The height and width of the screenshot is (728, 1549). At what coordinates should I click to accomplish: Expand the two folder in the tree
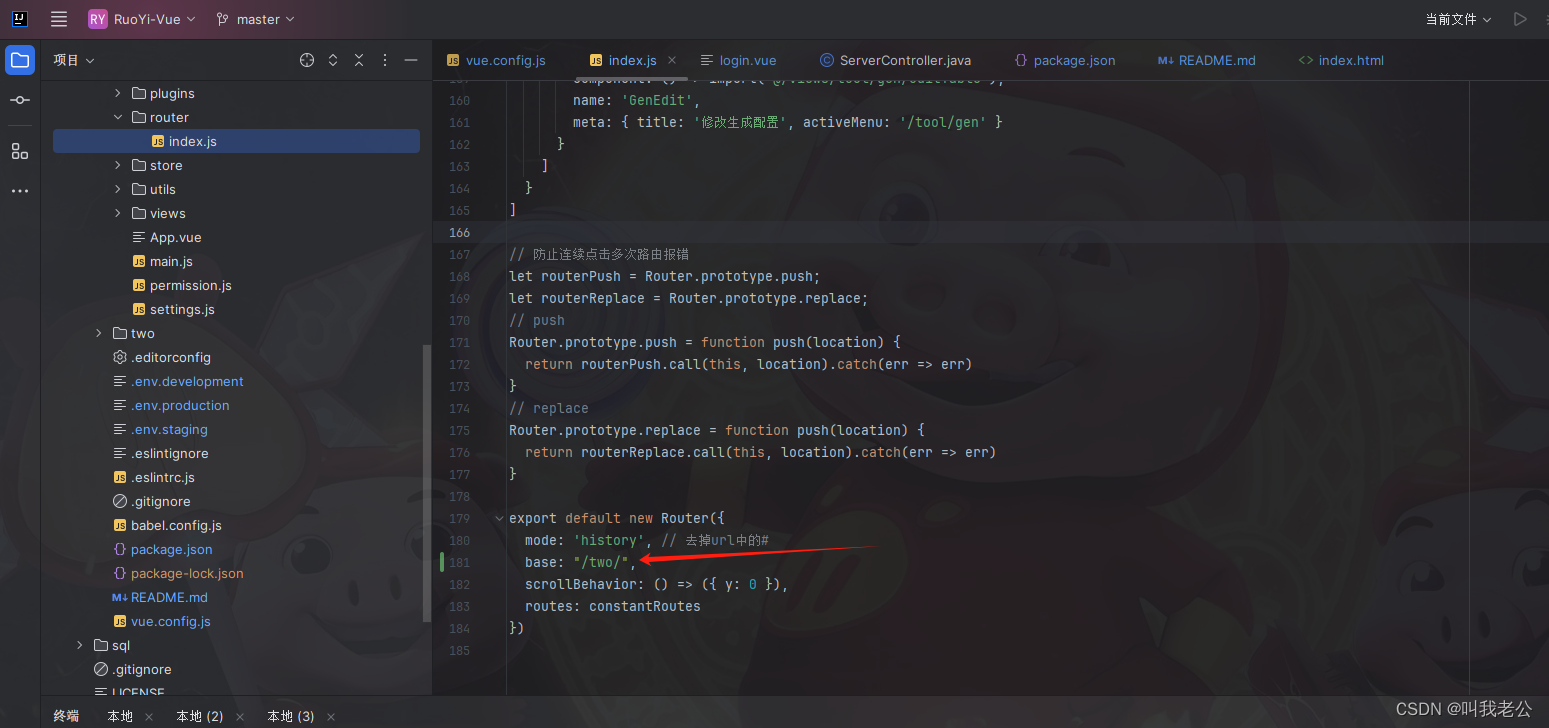click(x=97, y=333)
